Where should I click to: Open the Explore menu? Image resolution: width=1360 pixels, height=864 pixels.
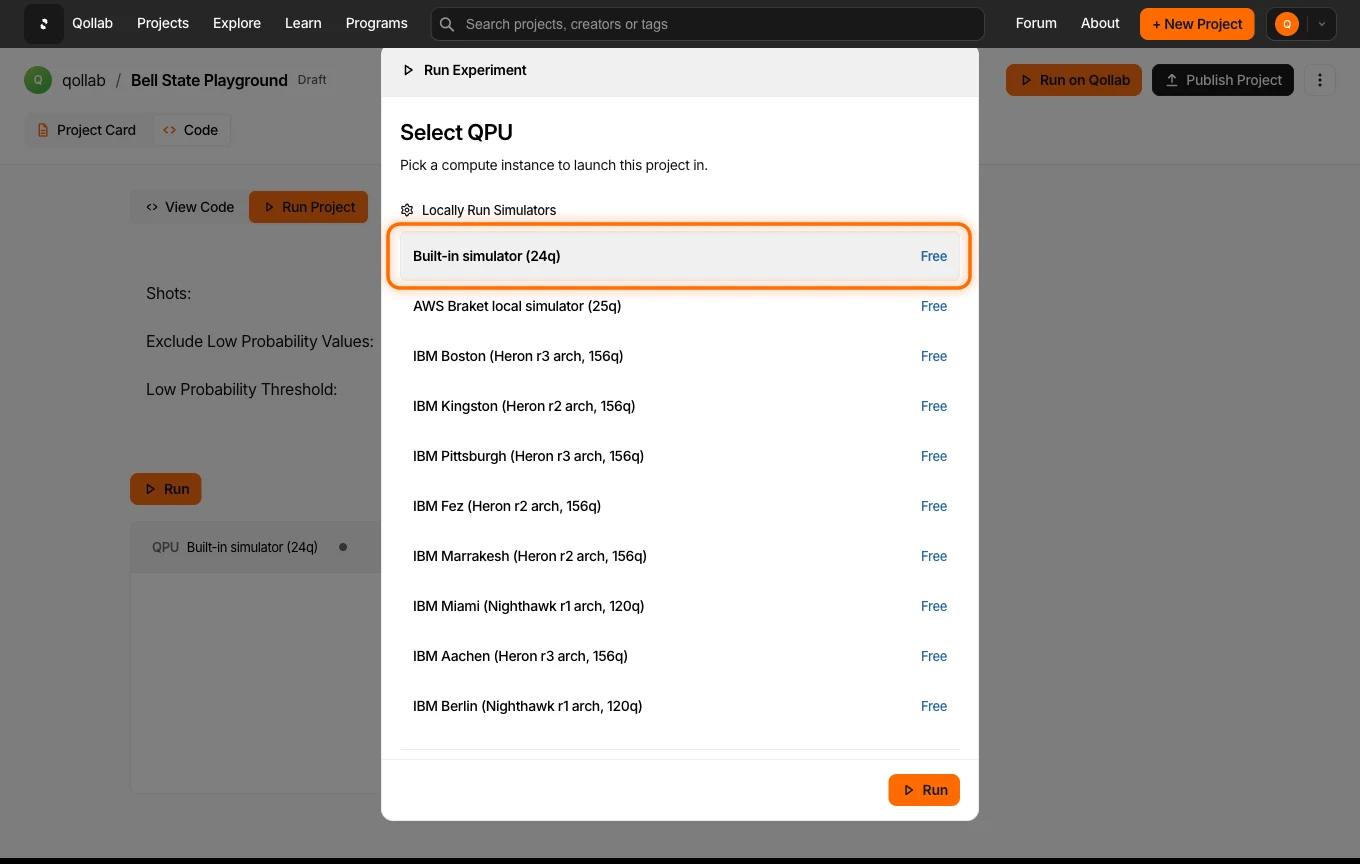coord(237,23)
